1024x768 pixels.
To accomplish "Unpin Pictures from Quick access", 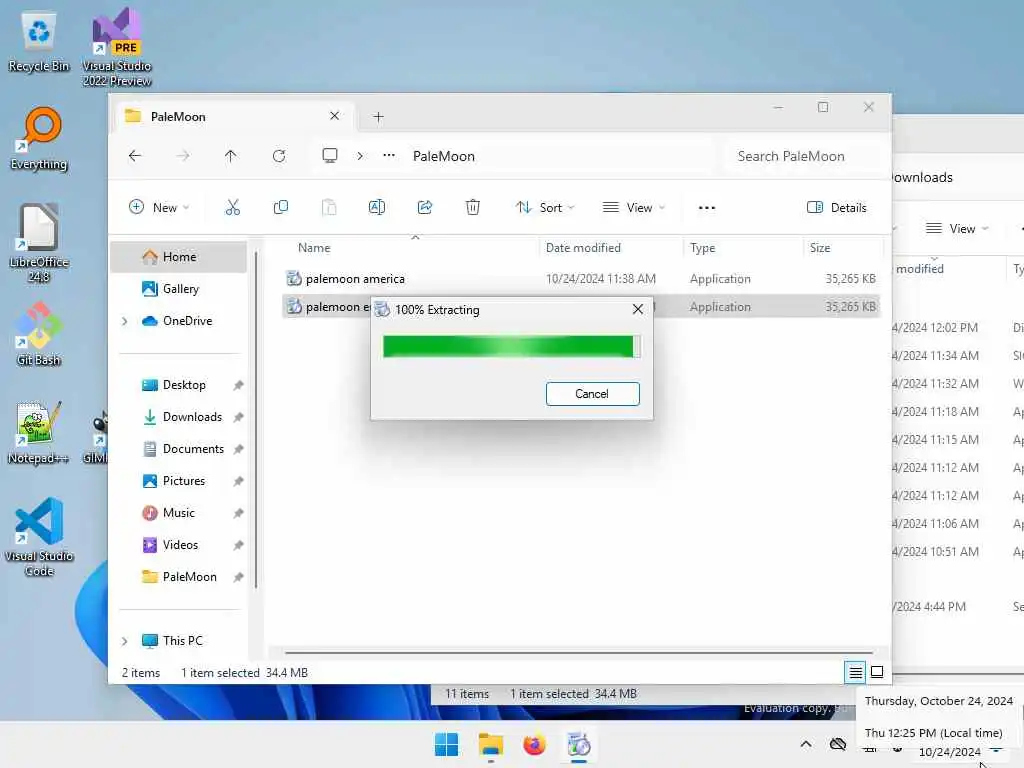I will coord(238,481).
